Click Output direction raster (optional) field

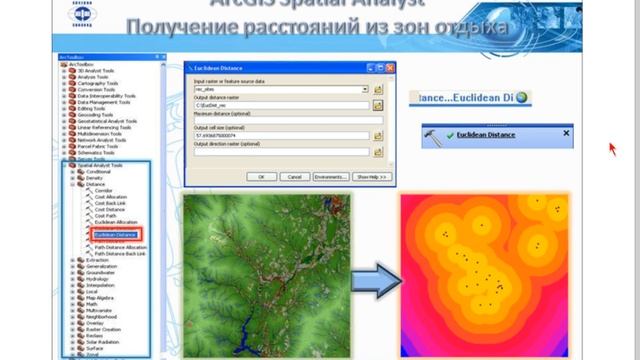pos(282,152)
